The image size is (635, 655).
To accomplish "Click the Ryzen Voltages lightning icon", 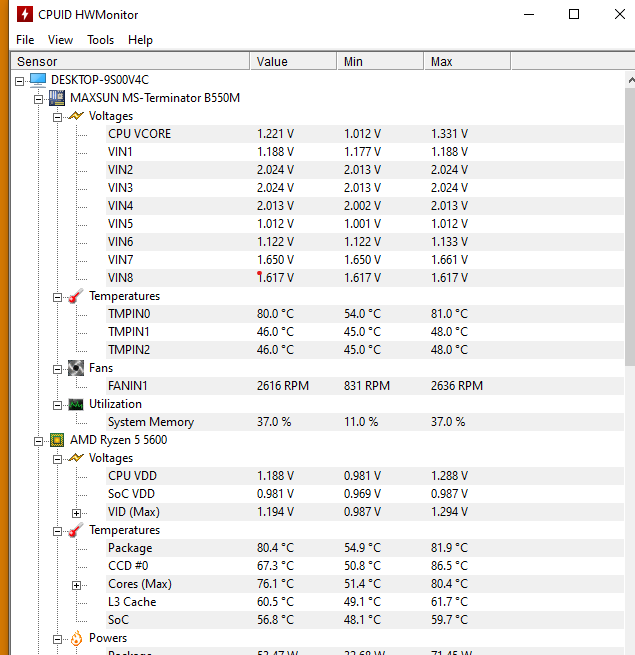I will 76,458.
